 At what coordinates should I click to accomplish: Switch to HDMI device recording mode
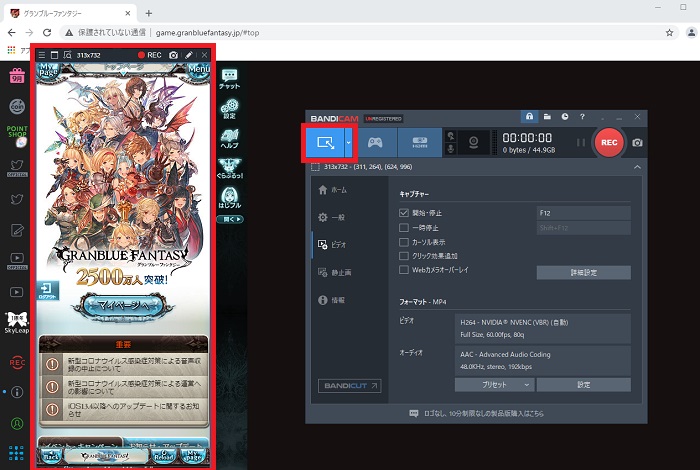[420, 142]
